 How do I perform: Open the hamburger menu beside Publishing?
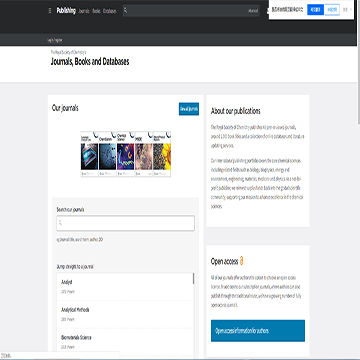50,11
